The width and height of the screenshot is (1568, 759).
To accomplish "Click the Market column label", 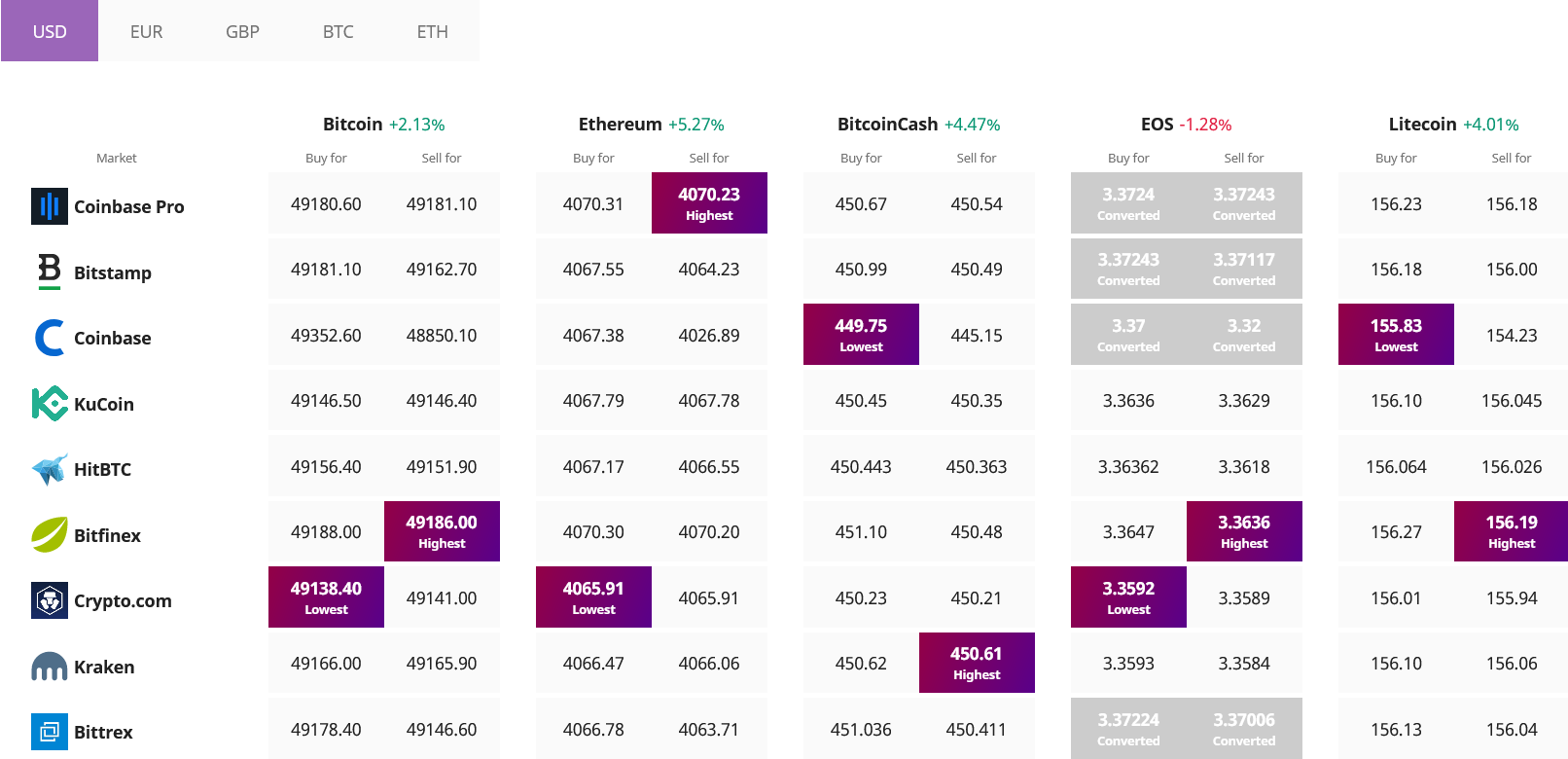I will [x=117, y=158].
